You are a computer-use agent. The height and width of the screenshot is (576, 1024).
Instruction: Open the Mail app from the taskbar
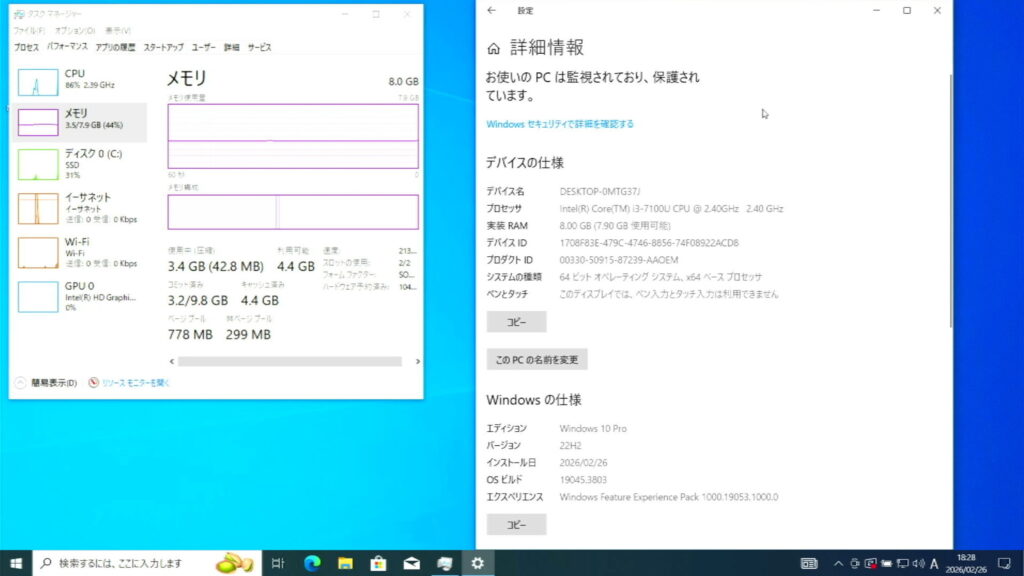411,563
